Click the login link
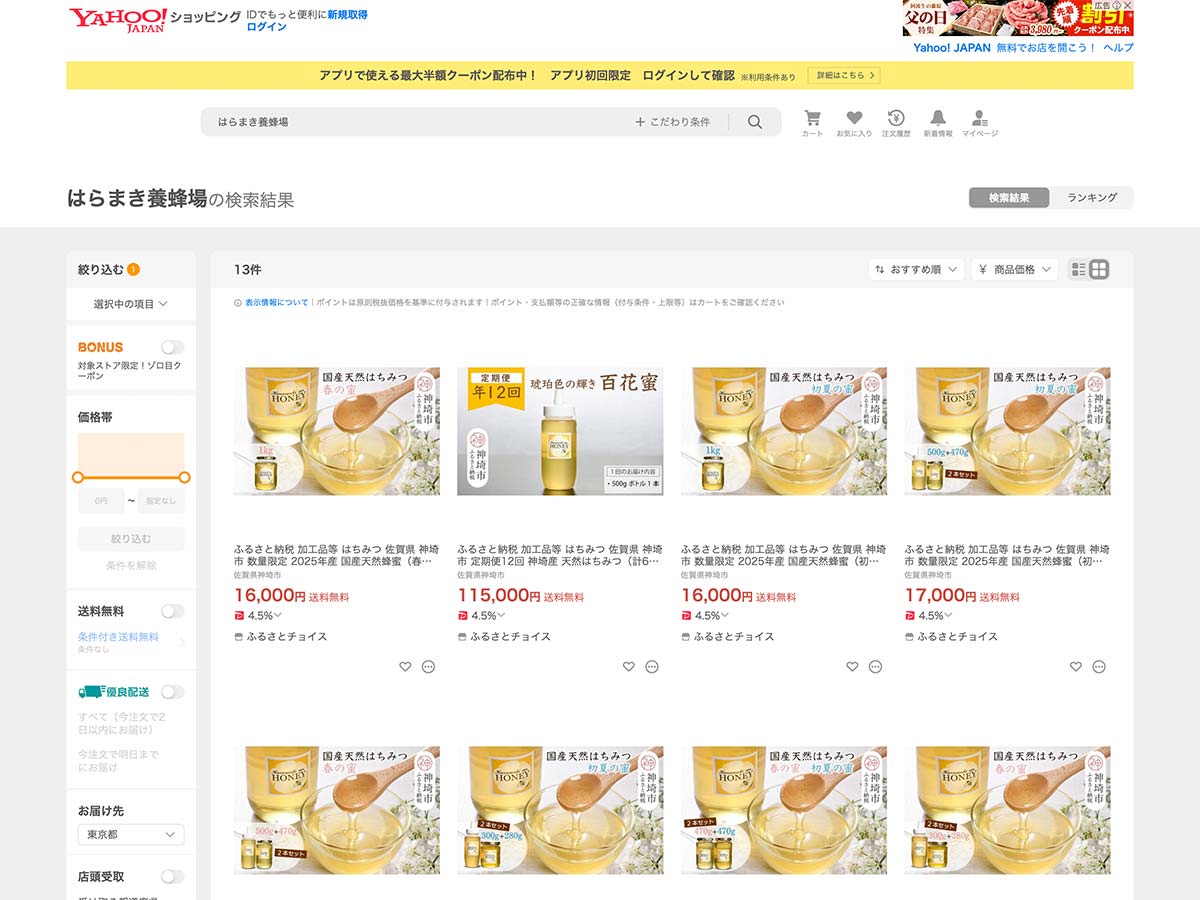The width and height of the screenshot is (1200, 900). (266, 27)
